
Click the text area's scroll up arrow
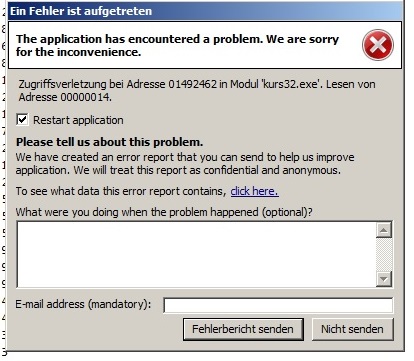point(384,230)
